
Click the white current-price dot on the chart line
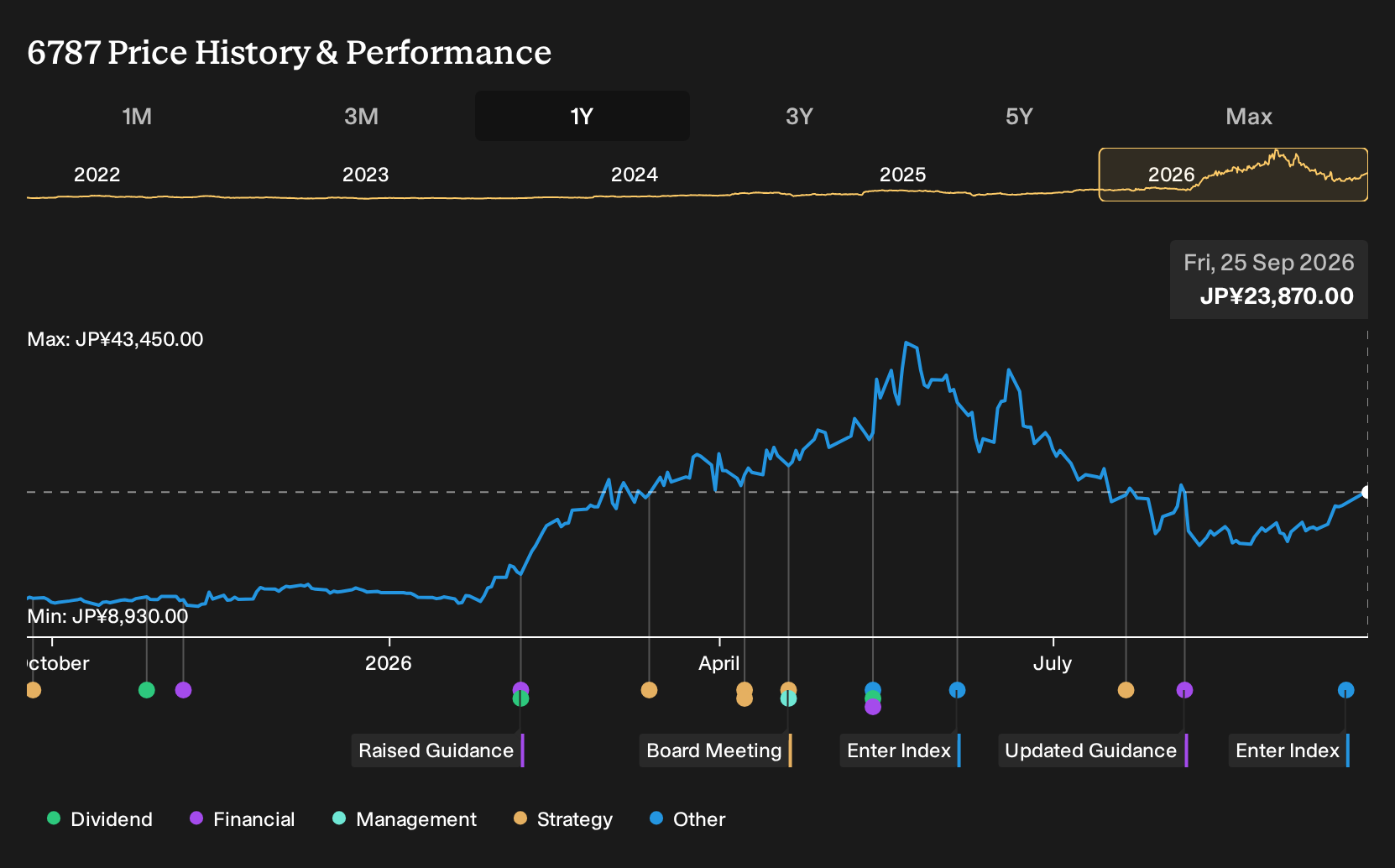point(1366,492)
